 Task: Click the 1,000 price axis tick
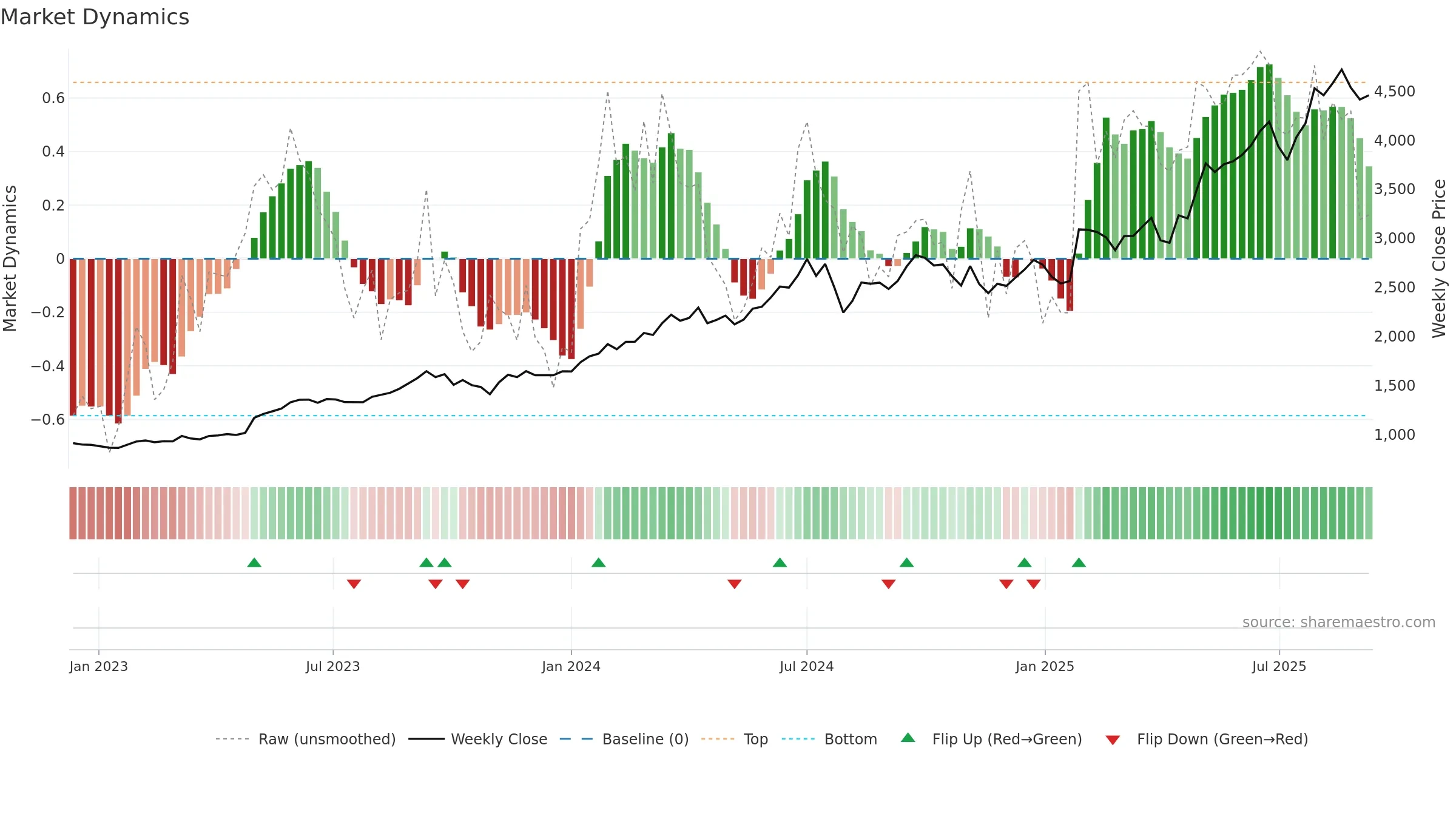(1395, 435)
